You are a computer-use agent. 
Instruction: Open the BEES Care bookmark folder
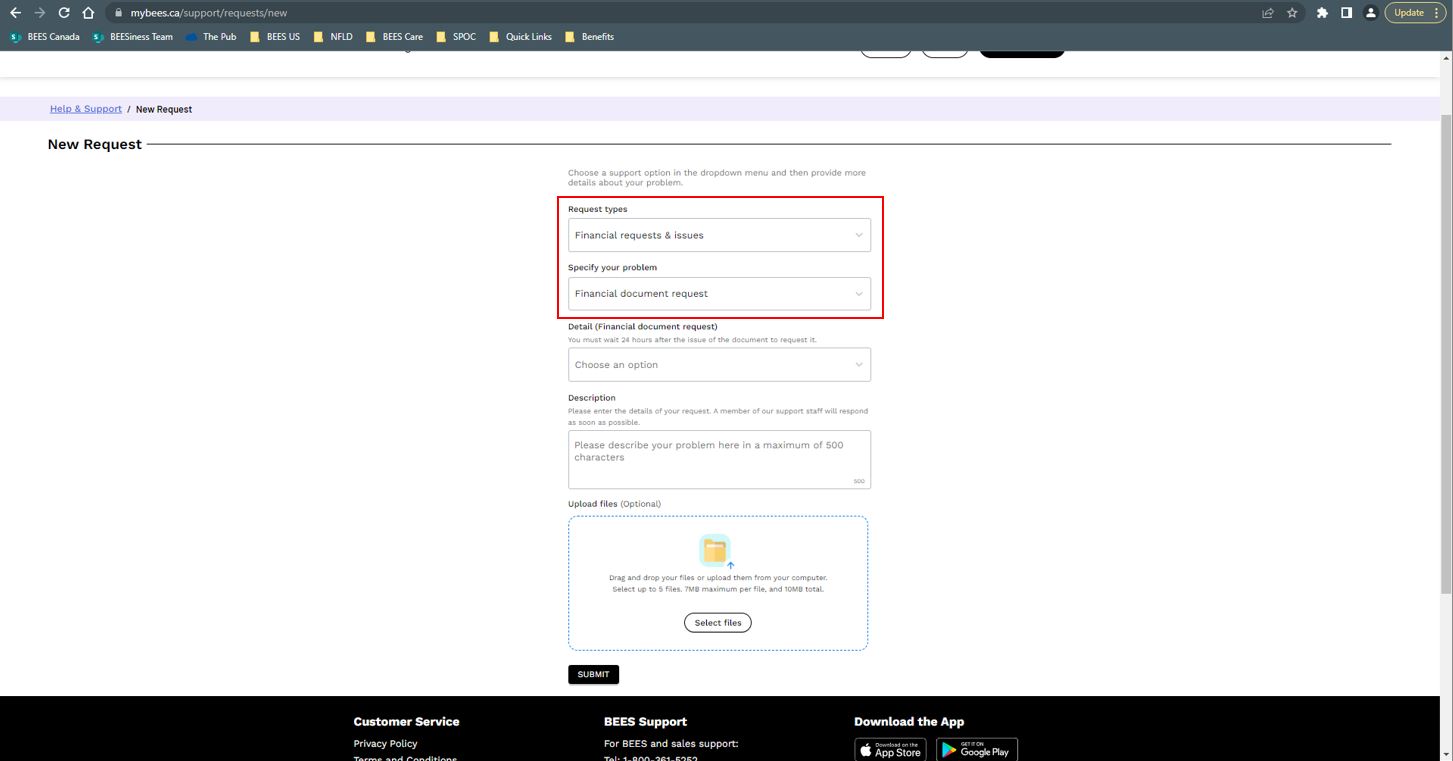(x=394, y=37)
